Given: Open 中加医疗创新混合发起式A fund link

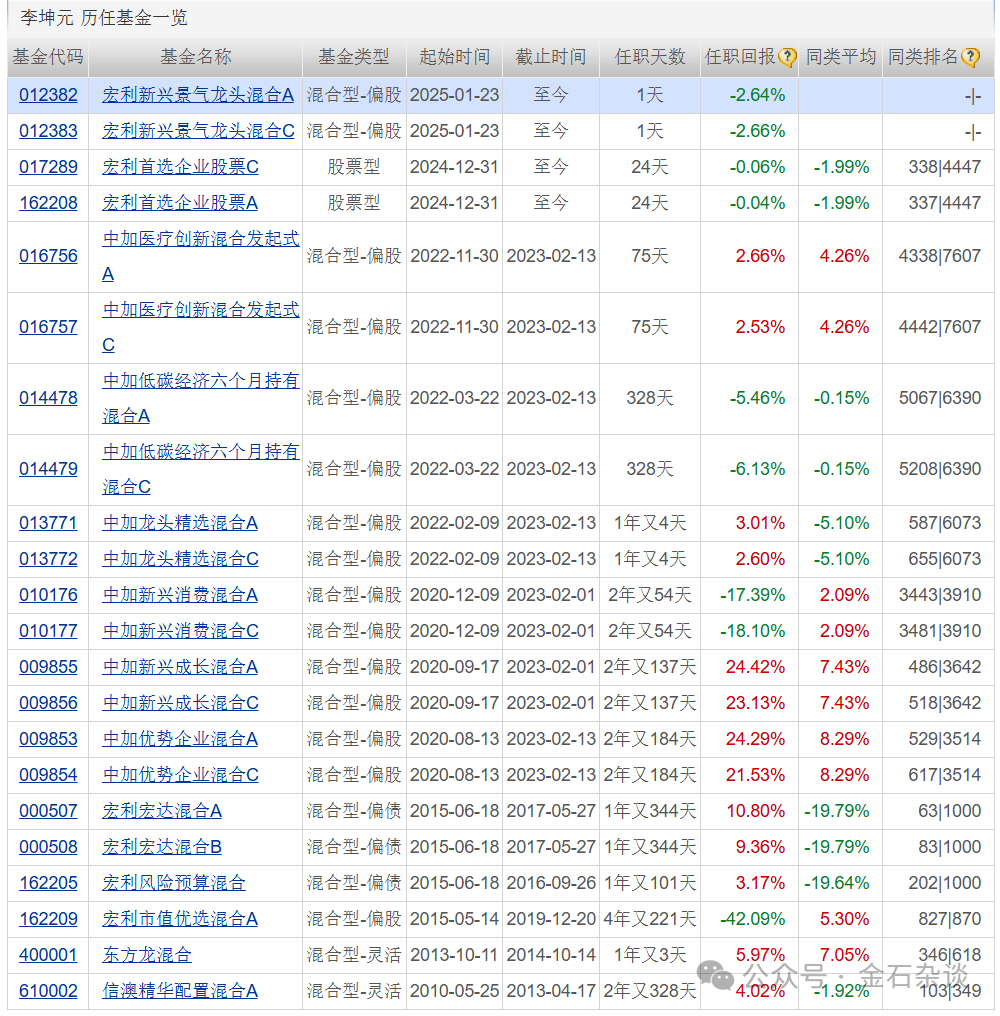Looking at the screenshot, I should pyautogui.click(x=201, y=257).
